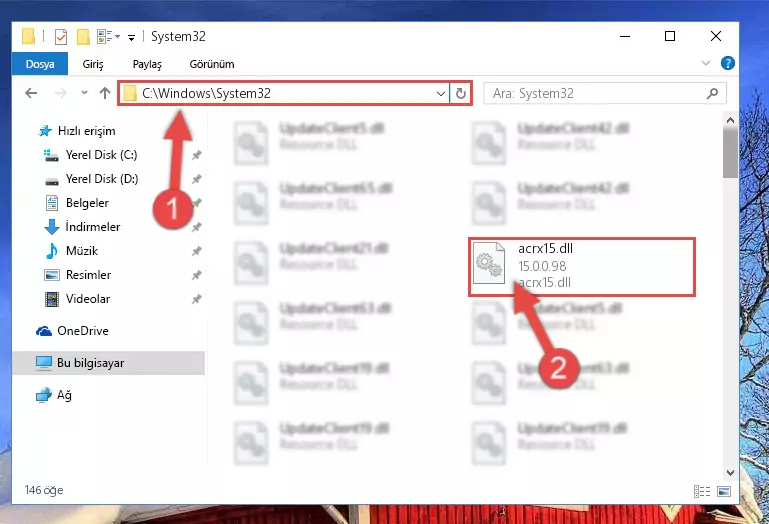Select OneDrive in the navigation pane

coord(72,331)
